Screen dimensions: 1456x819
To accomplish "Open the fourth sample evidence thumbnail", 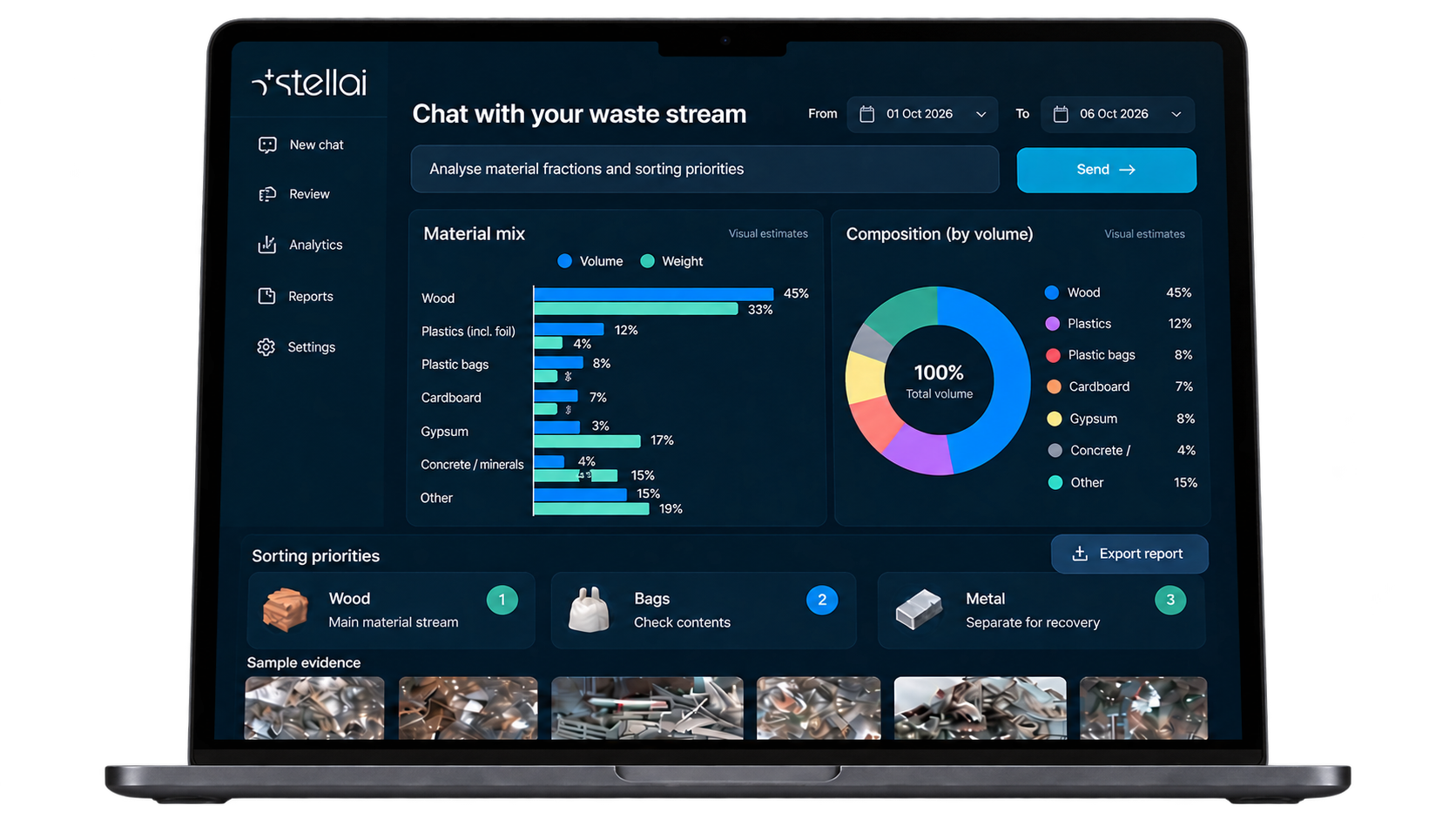I will point(819,708).
